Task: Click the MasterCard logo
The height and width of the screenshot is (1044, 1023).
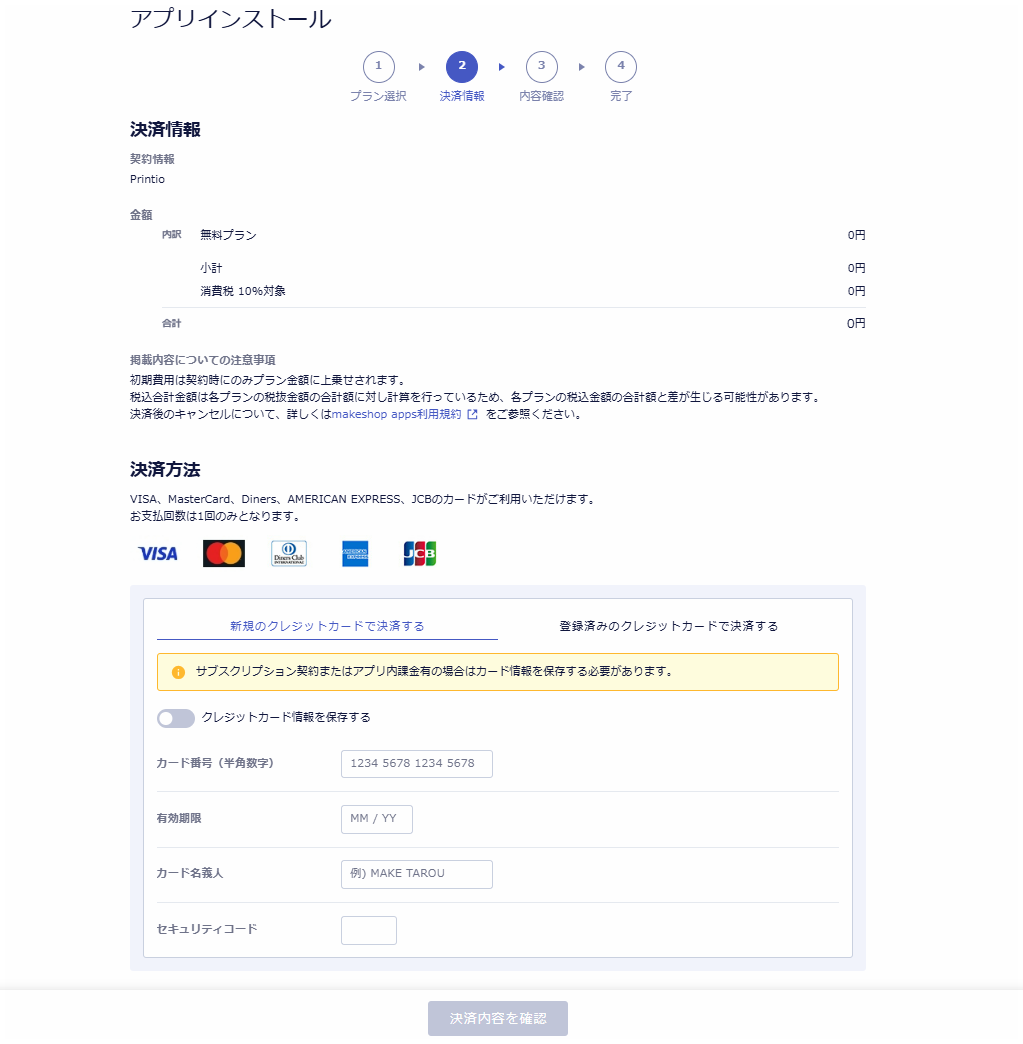Action: click(x=224, y=554)
